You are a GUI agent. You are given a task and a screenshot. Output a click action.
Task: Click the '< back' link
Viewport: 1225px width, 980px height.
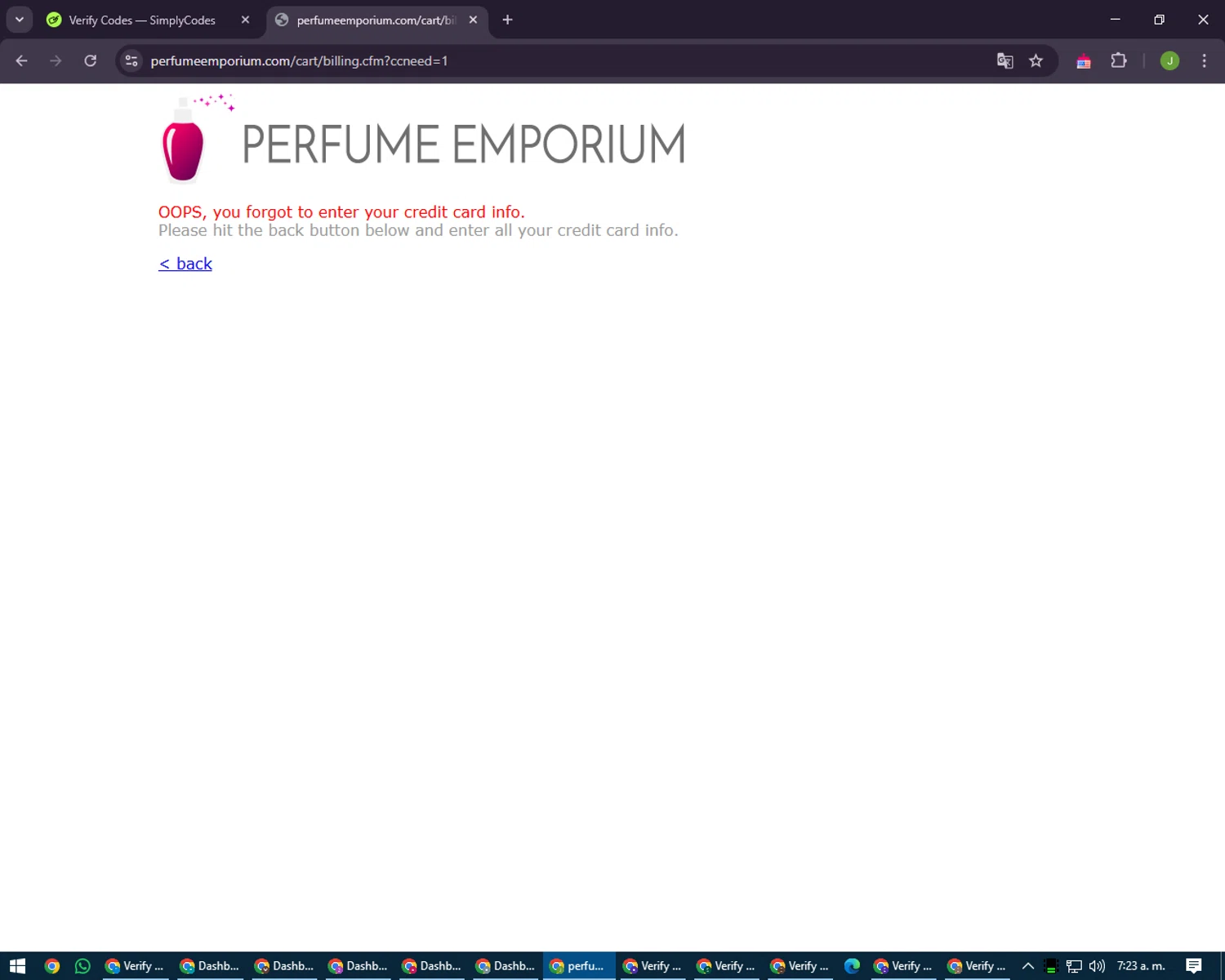185,264
